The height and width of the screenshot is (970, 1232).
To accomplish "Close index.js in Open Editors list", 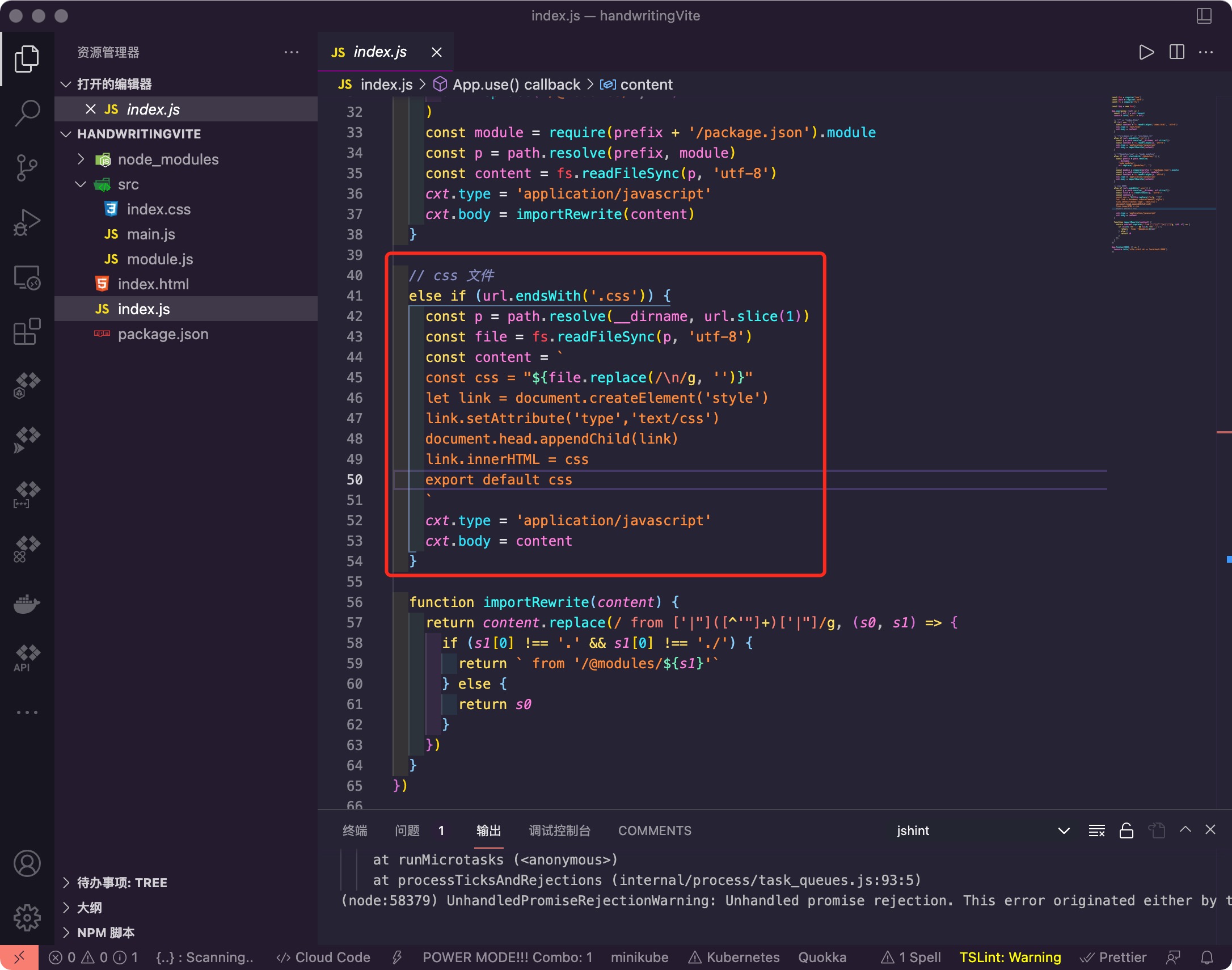I will pyautogui.click(x=90, y=109).
